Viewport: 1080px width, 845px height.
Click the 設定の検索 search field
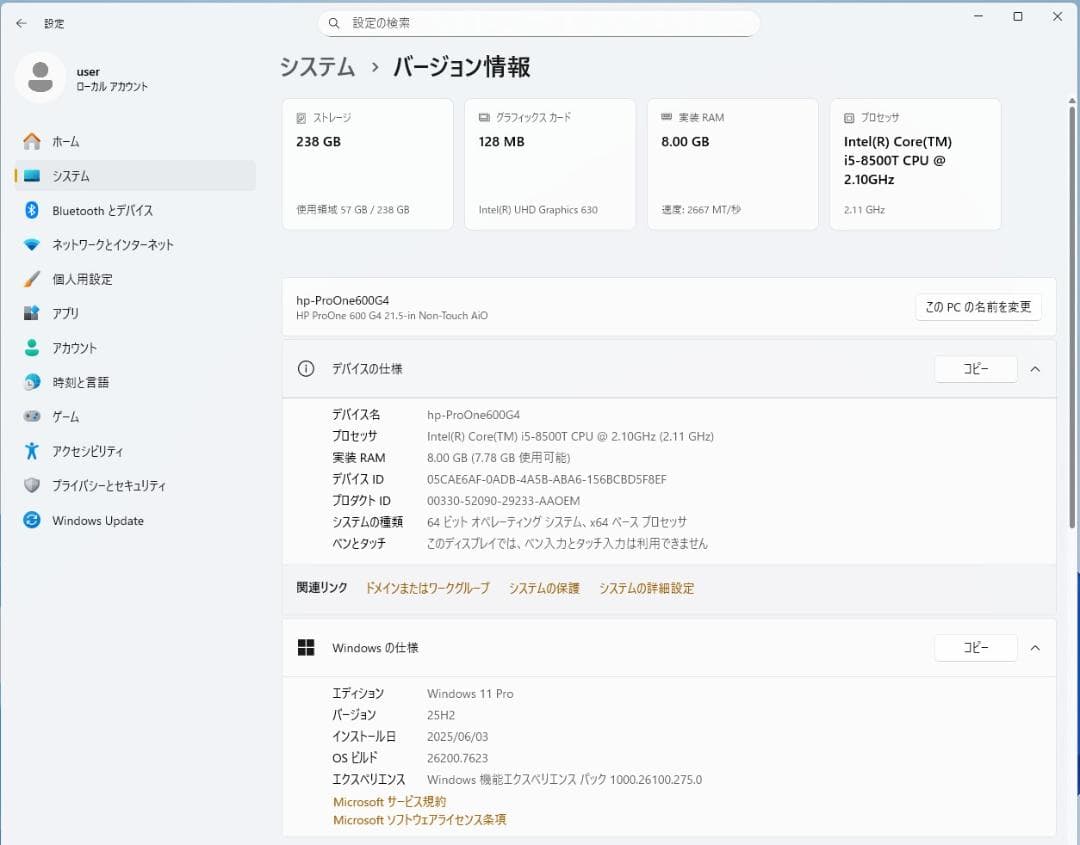click(539, 23)
